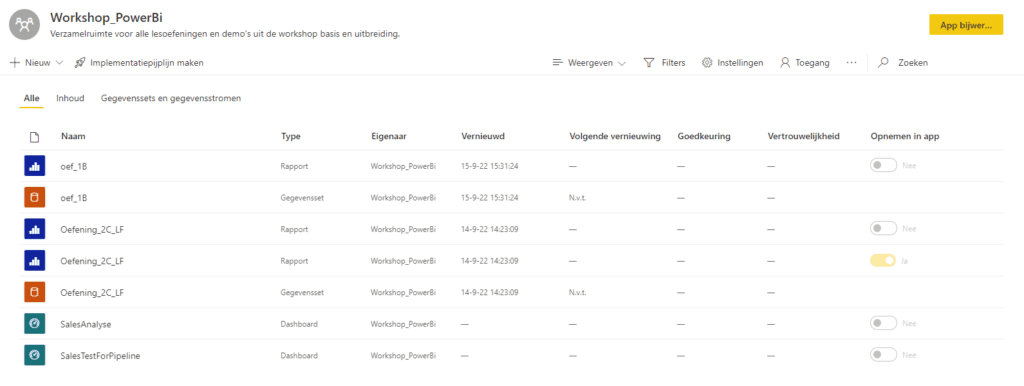Viewport: 1024px width, 386px height.
Task: Expand the Nieuw dropdown chevron
Action: (59, 63)
